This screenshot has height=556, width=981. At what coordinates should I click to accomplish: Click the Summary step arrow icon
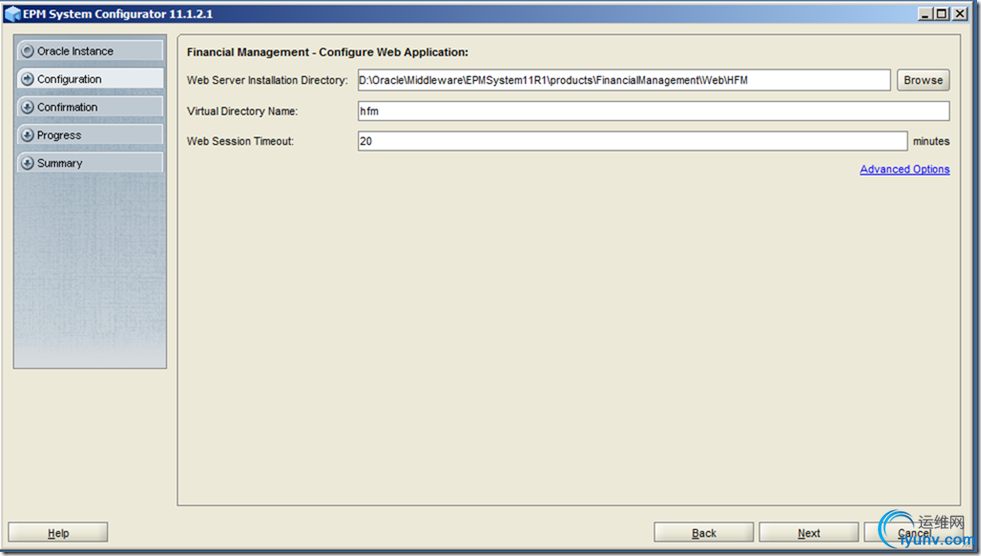pyautogui.click(x=28, y=163)
